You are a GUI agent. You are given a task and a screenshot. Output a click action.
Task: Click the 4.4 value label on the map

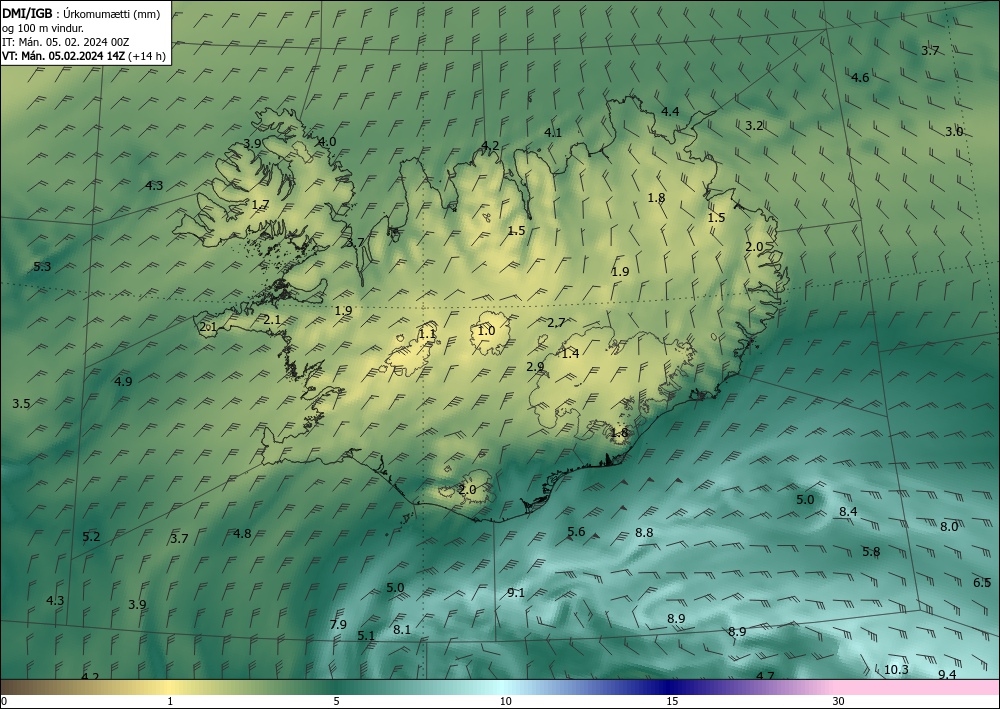670,112
